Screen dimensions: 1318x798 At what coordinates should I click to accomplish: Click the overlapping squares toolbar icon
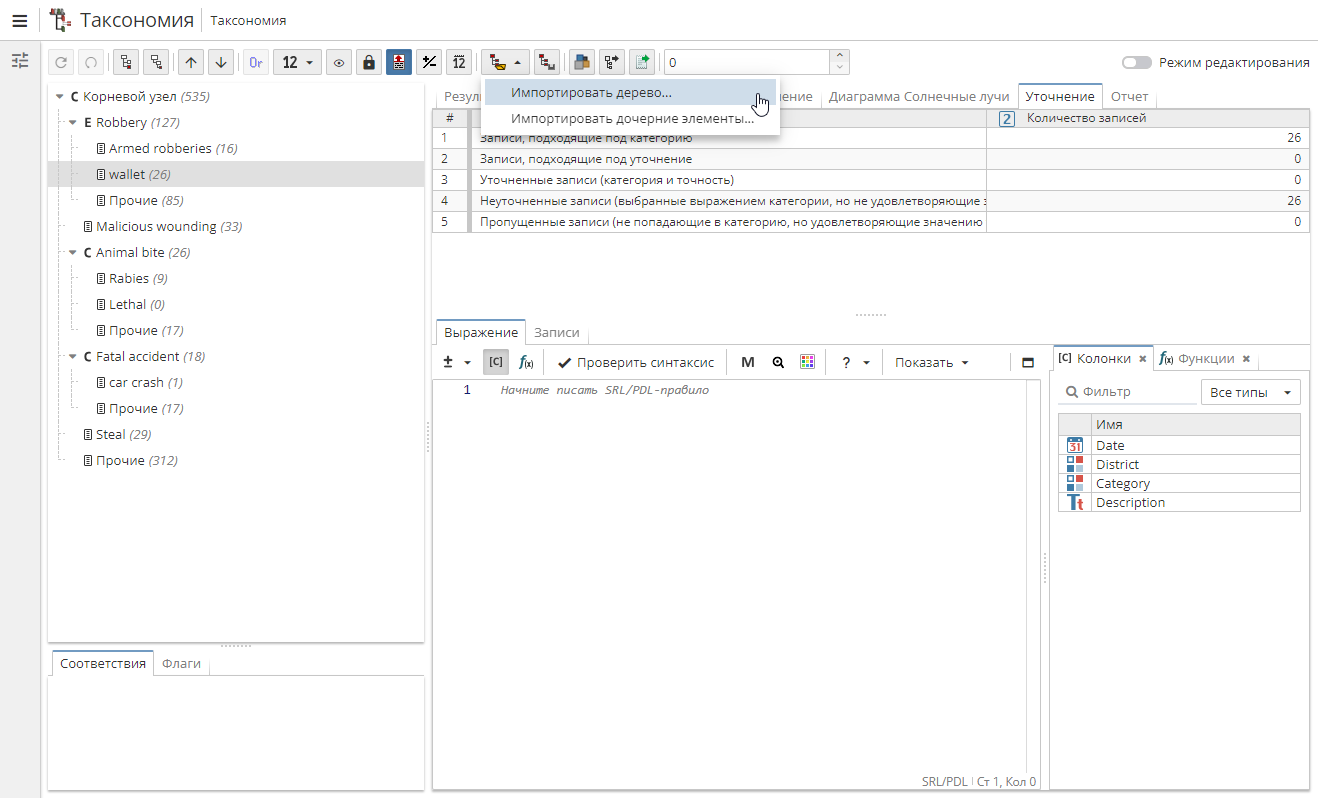pos(581,62)
